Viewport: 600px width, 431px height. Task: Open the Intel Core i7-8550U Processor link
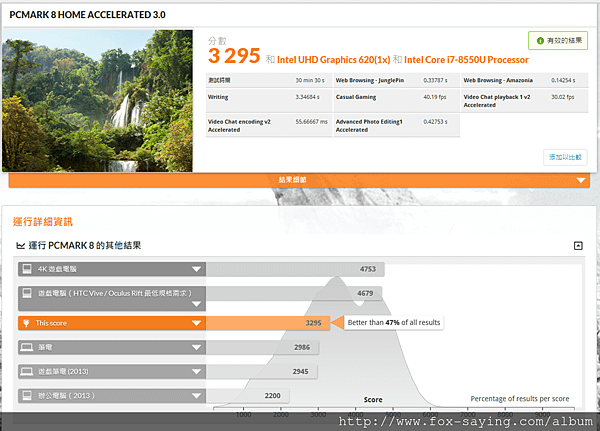pyautogui.click(x=466, y=60)
